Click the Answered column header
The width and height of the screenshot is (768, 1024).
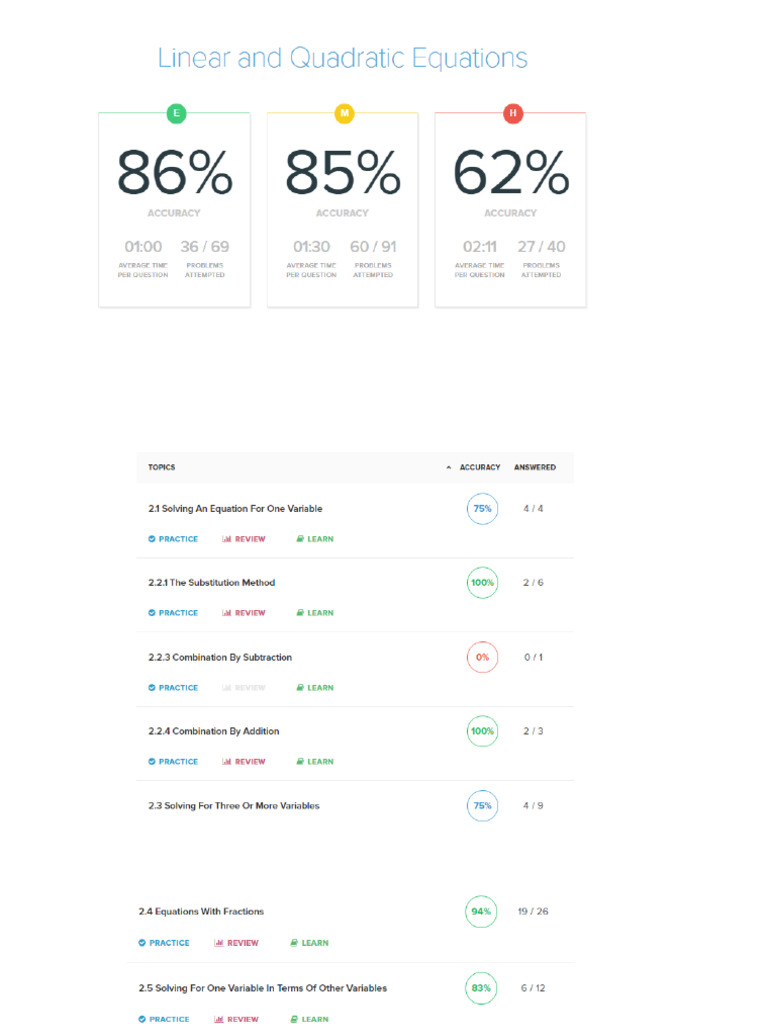point(535,467)
